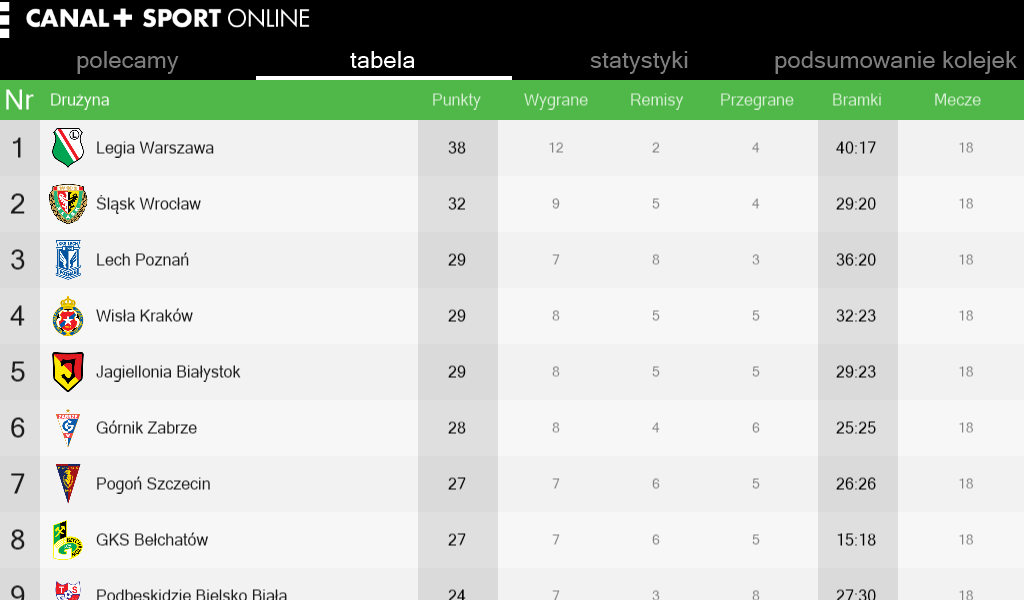
Task: Click Legia's 12 wins cell
Action: (556, 148)
